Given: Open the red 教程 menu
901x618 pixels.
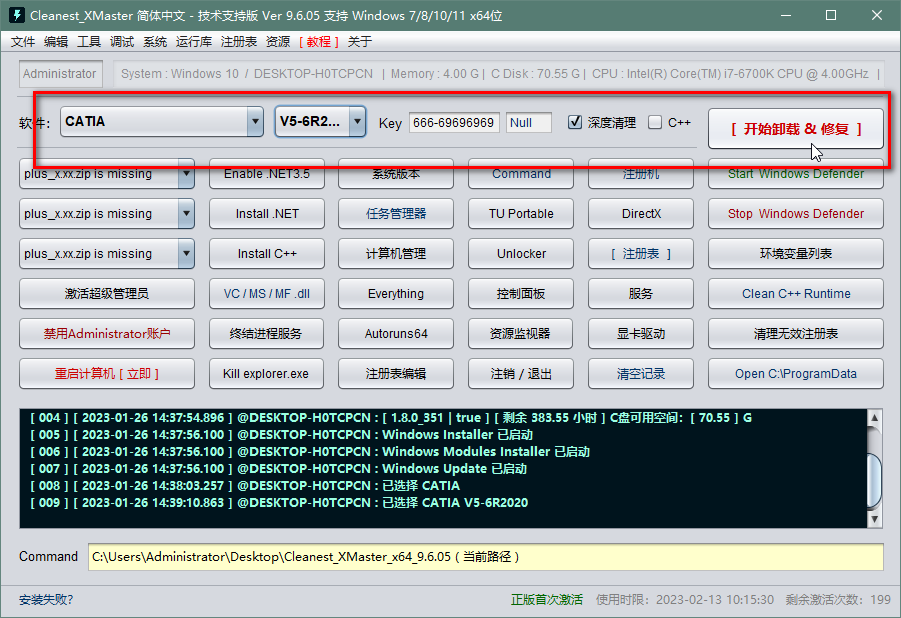Looking at the screenshot, I should (319, 41).
